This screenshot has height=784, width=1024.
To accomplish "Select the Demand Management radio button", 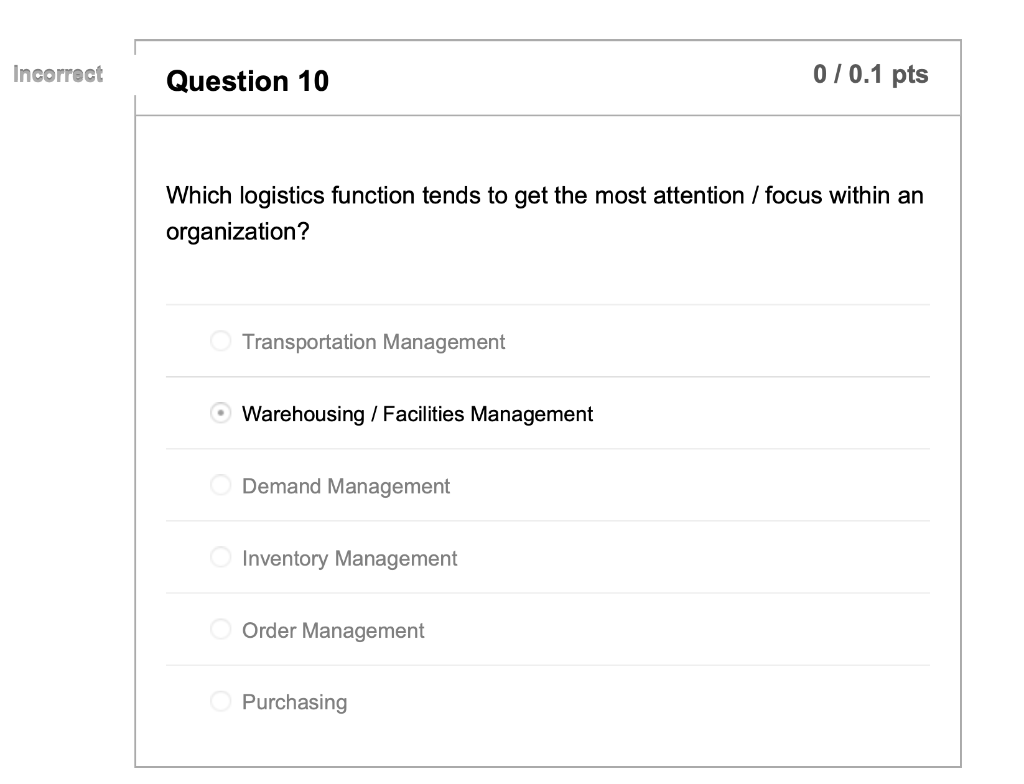I will (220, 485).
